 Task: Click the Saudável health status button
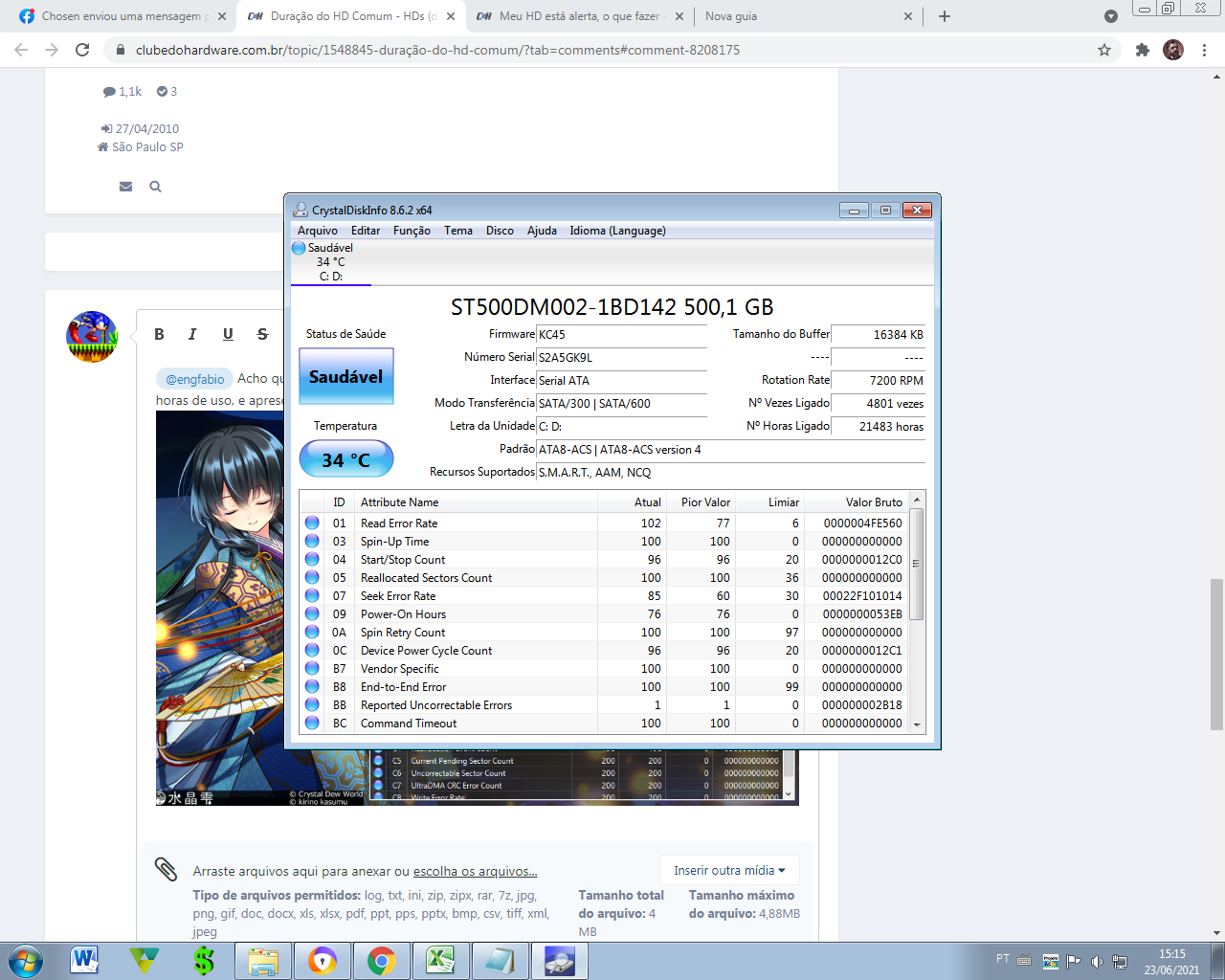[x=346, y=376]
